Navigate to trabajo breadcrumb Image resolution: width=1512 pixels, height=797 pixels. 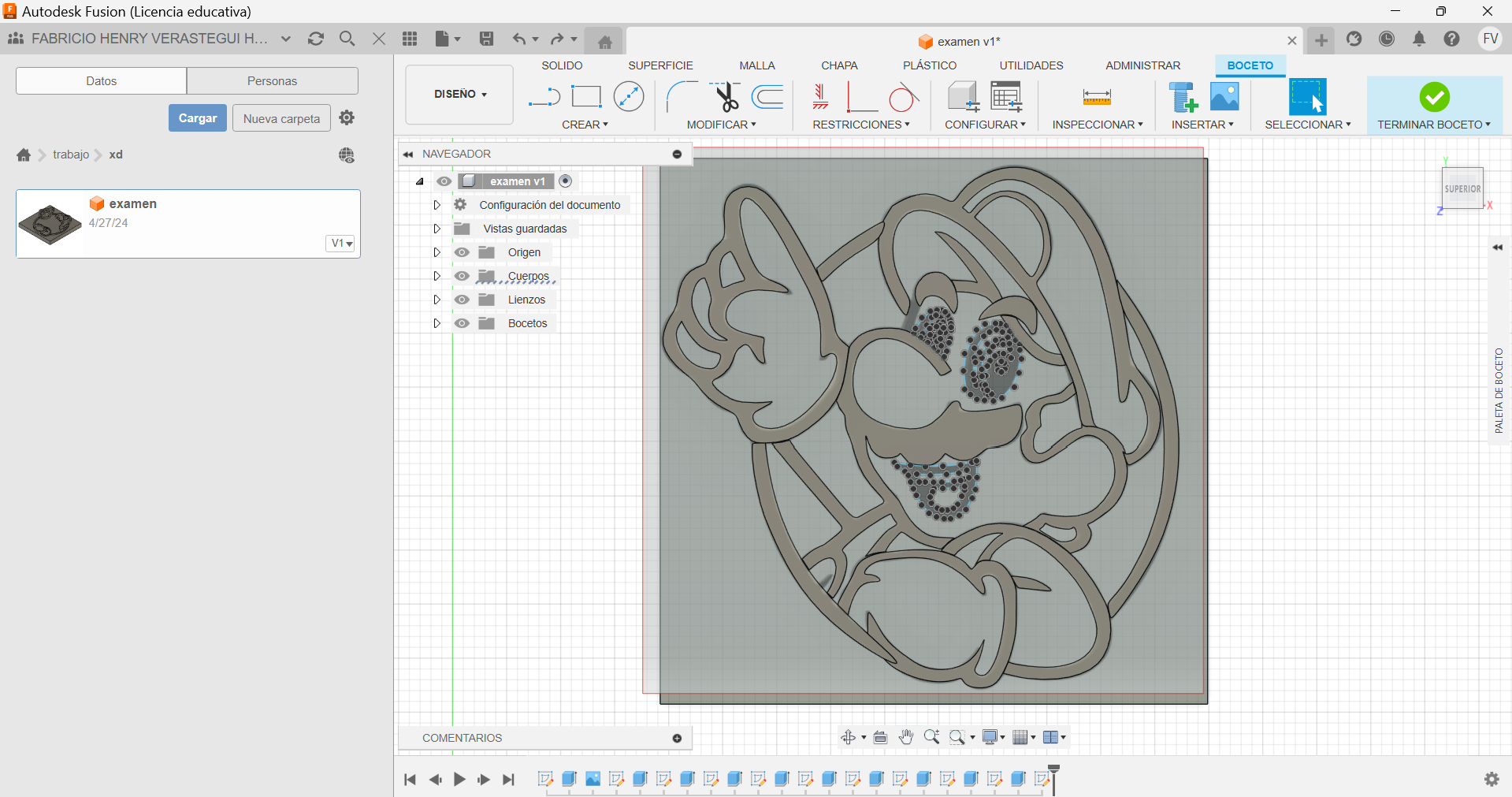[x=71, y=155]
